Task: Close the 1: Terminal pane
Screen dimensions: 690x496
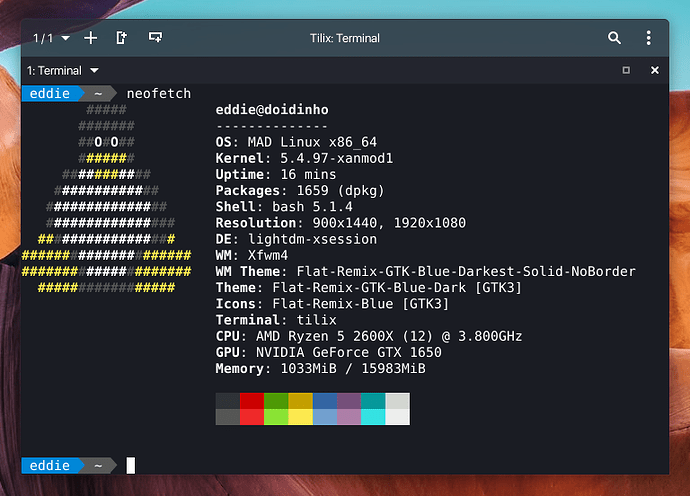Action: click(x=655, y=71)
